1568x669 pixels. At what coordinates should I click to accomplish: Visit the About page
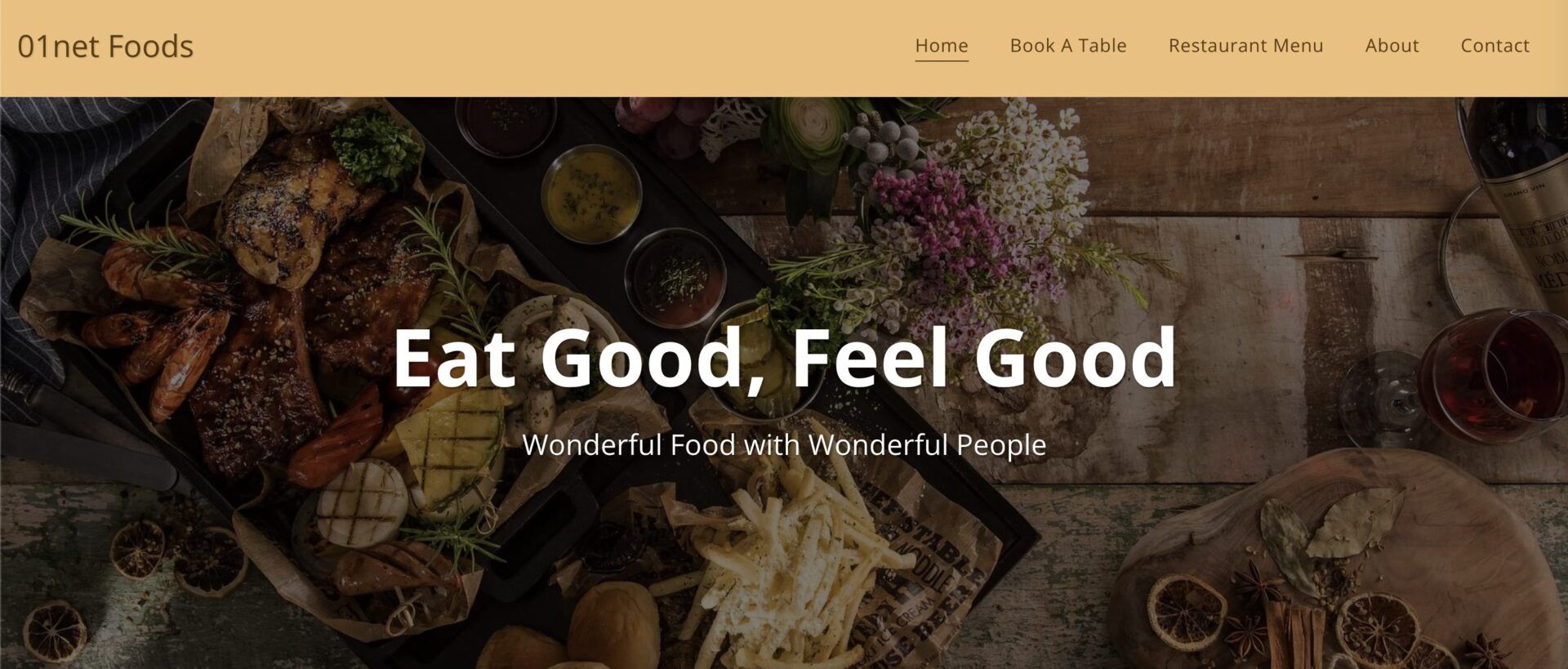[1392, 46]
